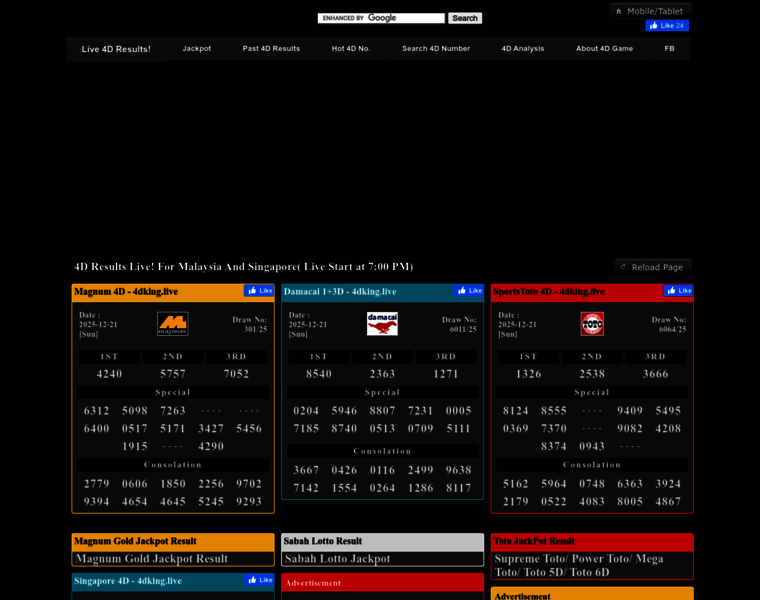Like the Magnum 4D results panel
The height and width of the screenshot is (600, 760).
259,291
